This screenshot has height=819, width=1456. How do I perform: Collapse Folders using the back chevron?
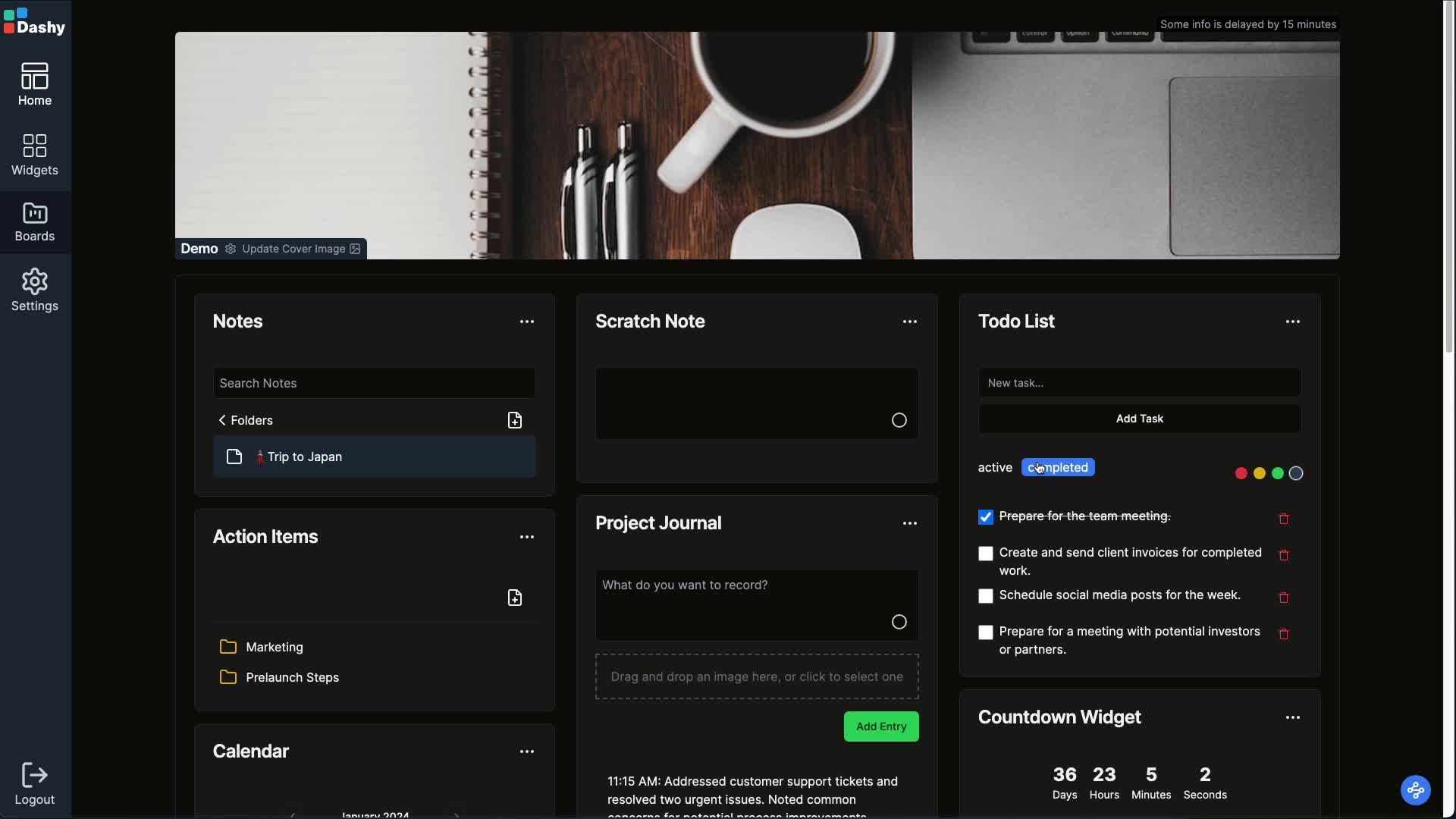[221, 420]
